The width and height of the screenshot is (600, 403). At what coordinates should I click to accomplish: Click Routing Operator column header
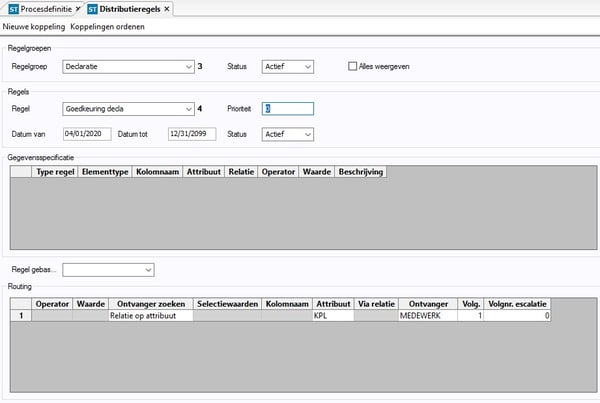pyautogui.click(x=52, y=304)
